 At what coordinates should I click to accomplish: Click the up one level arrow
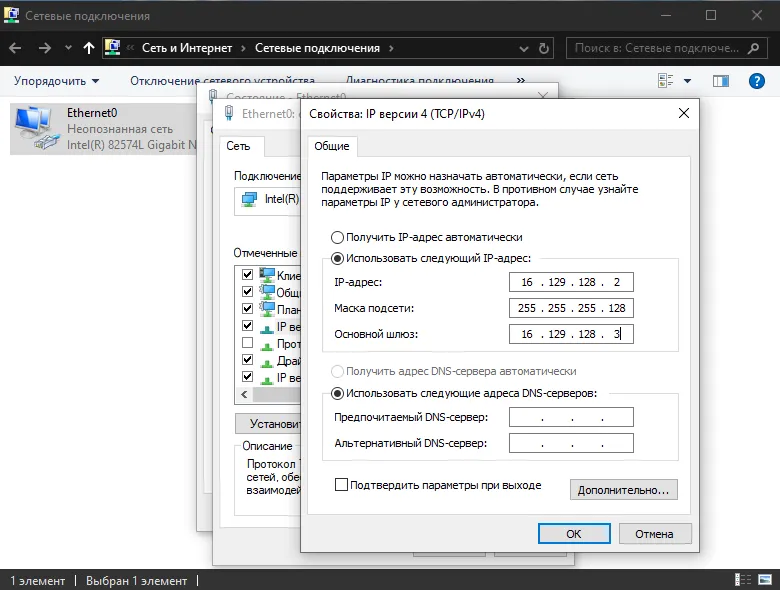[89, 48]
